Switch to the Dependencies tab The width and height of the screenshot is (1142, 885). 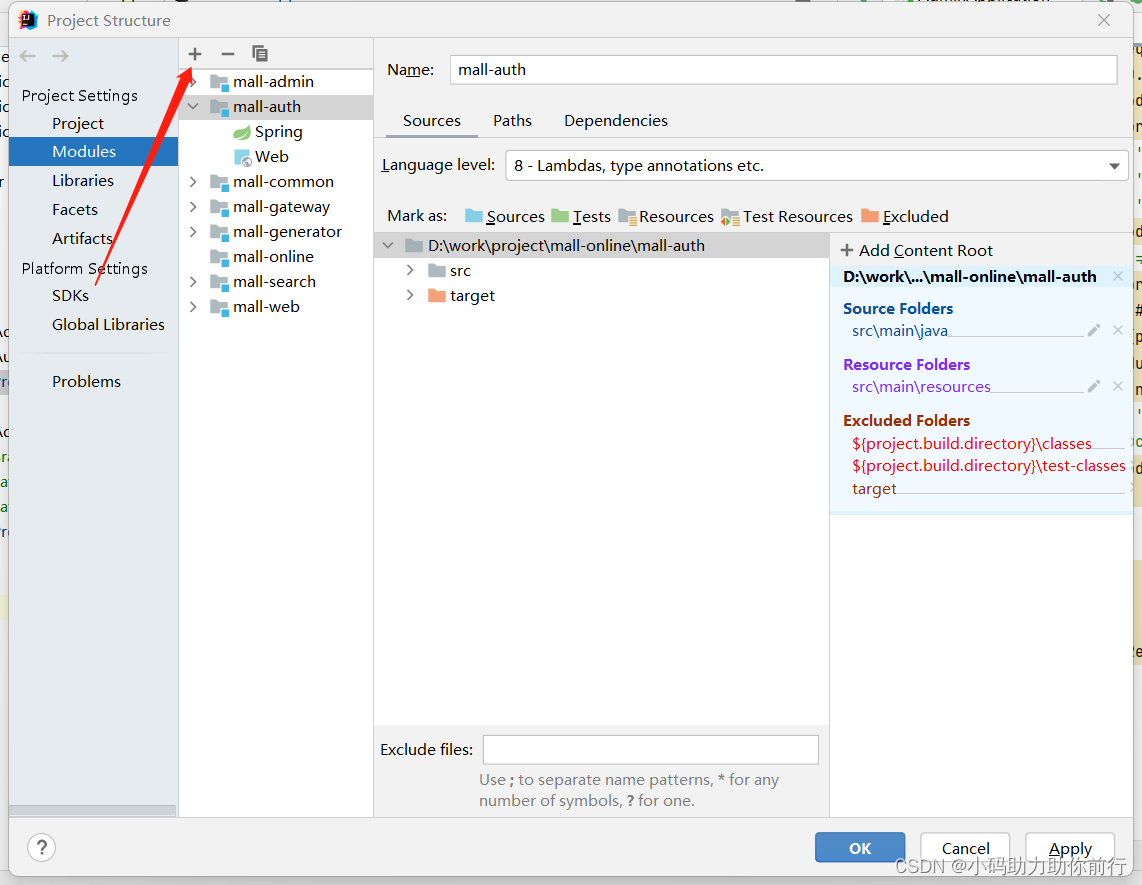(x=615, y=121)
